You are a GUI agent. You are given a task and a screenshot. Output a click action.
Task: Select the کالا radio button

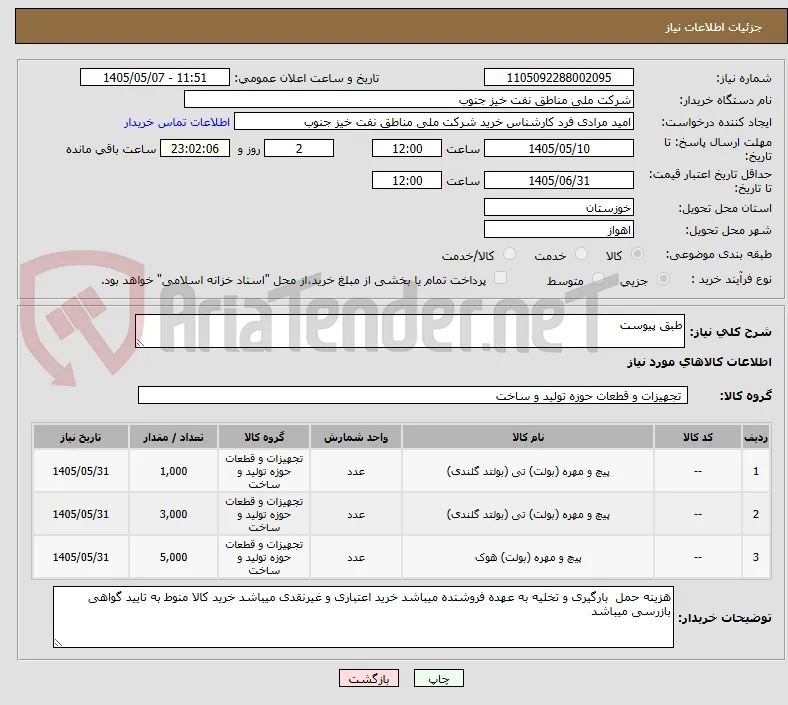(x=637, y=254)
